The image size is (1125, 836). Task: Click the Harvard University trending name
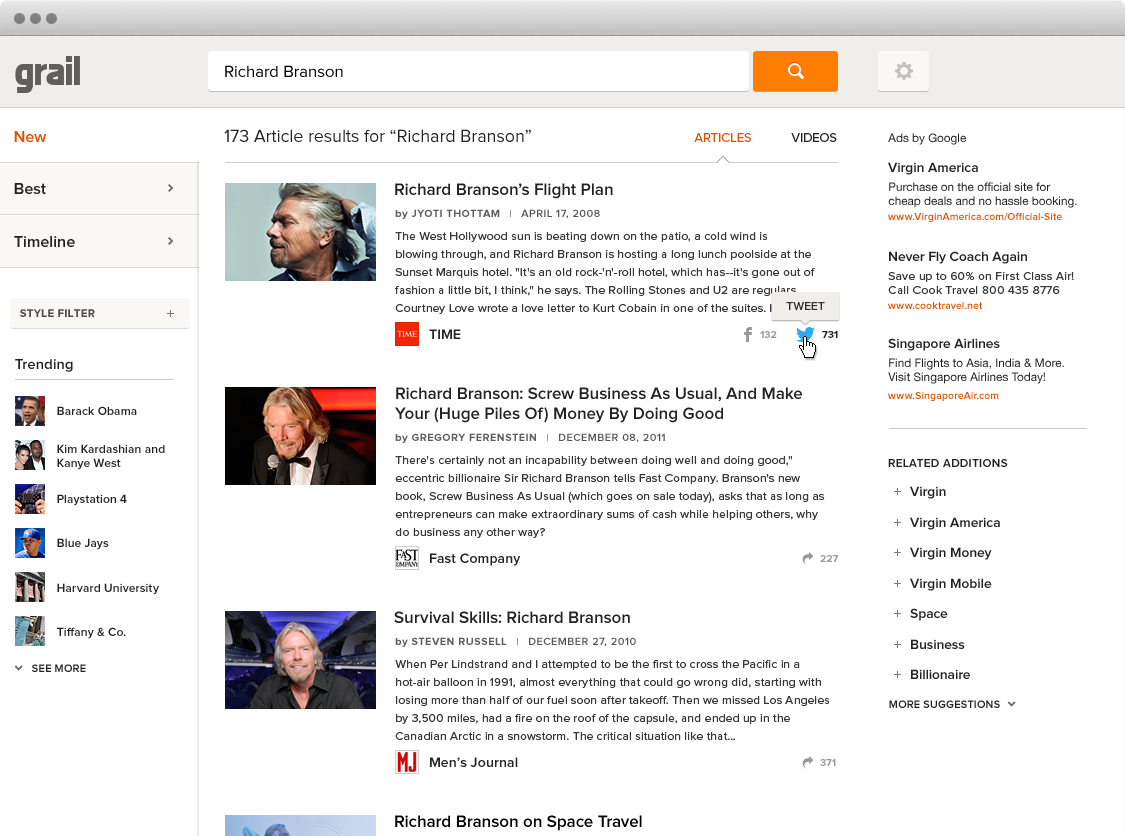[108, 588]
